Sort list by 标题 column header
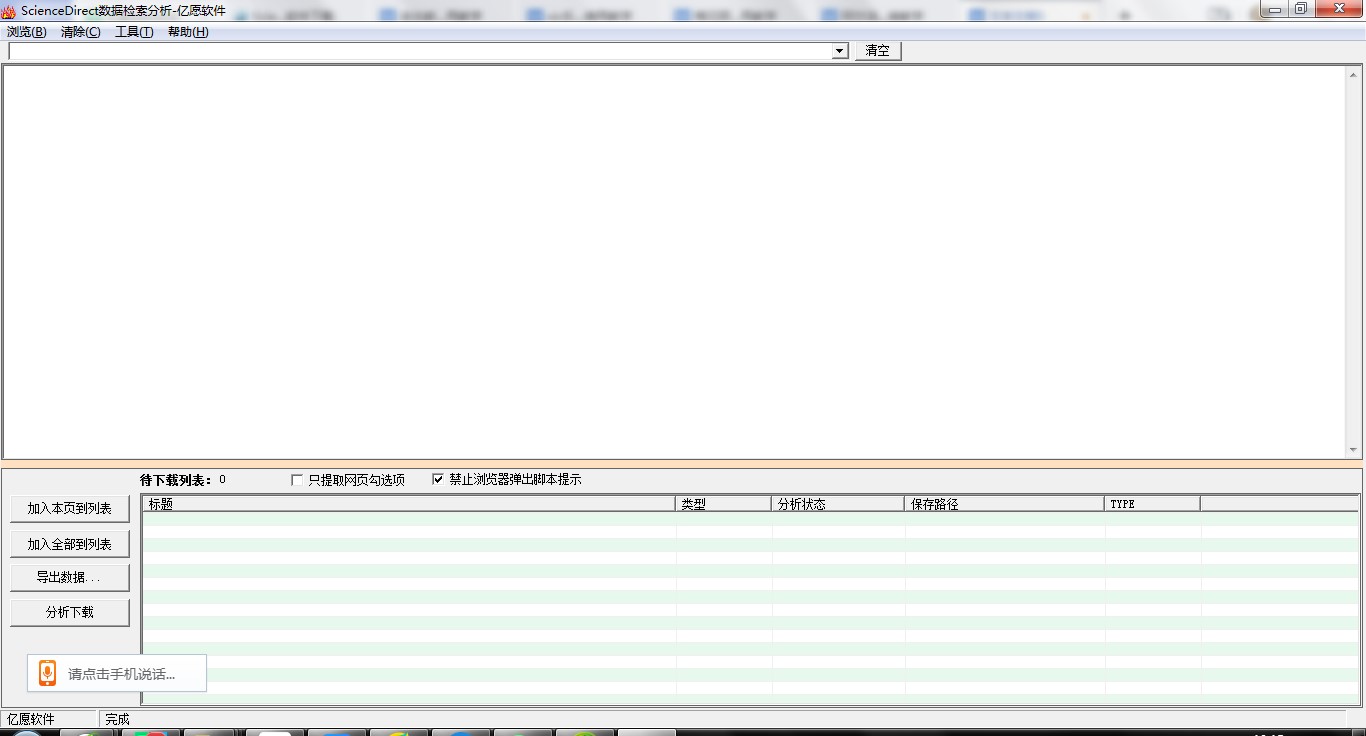This screenshot has height=736, width=1366. (x=409, y=504)
